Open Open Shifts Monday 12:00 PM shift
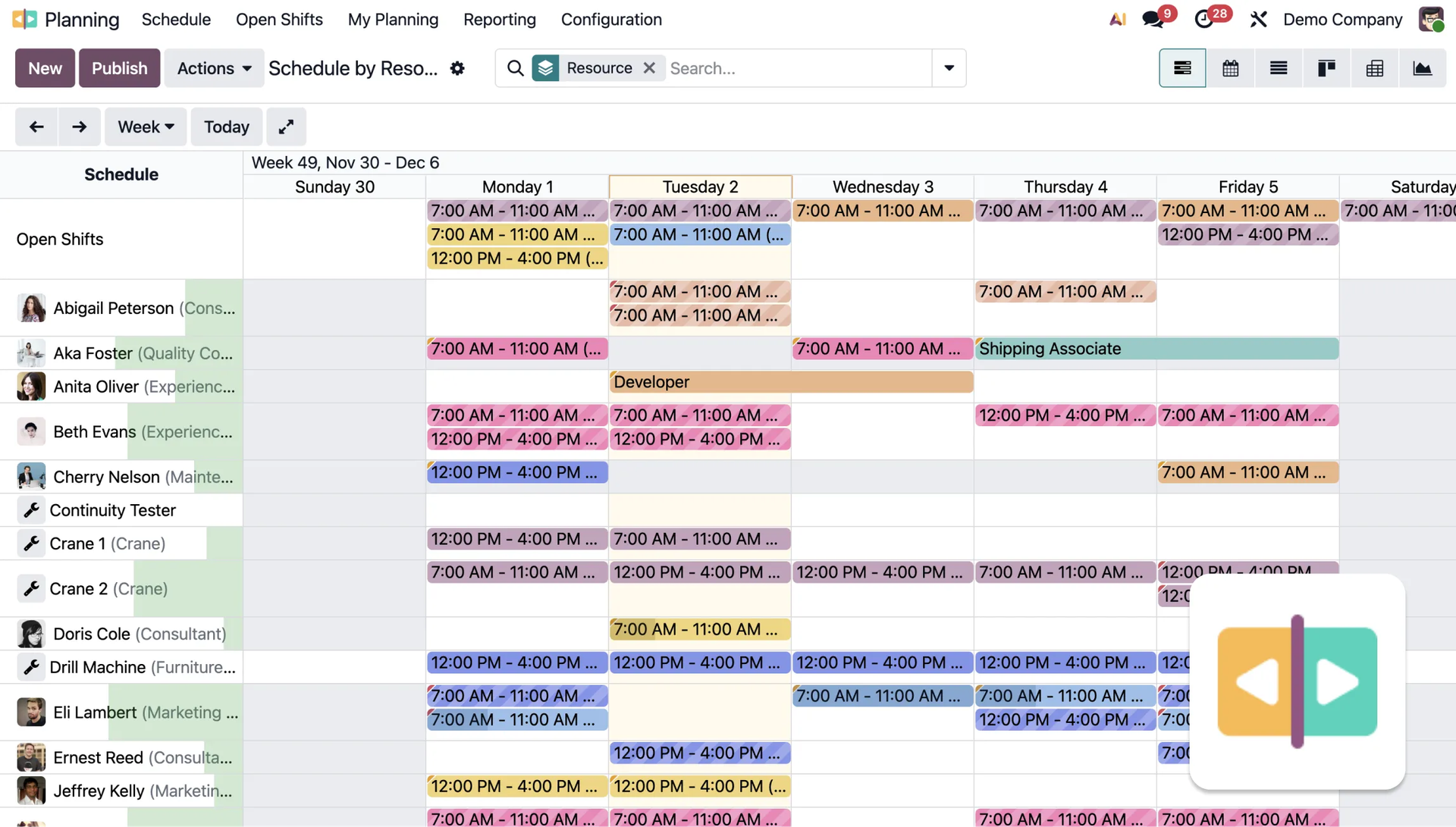The height and width of the screenshot is (827, 1456). [x=517, y=258]
